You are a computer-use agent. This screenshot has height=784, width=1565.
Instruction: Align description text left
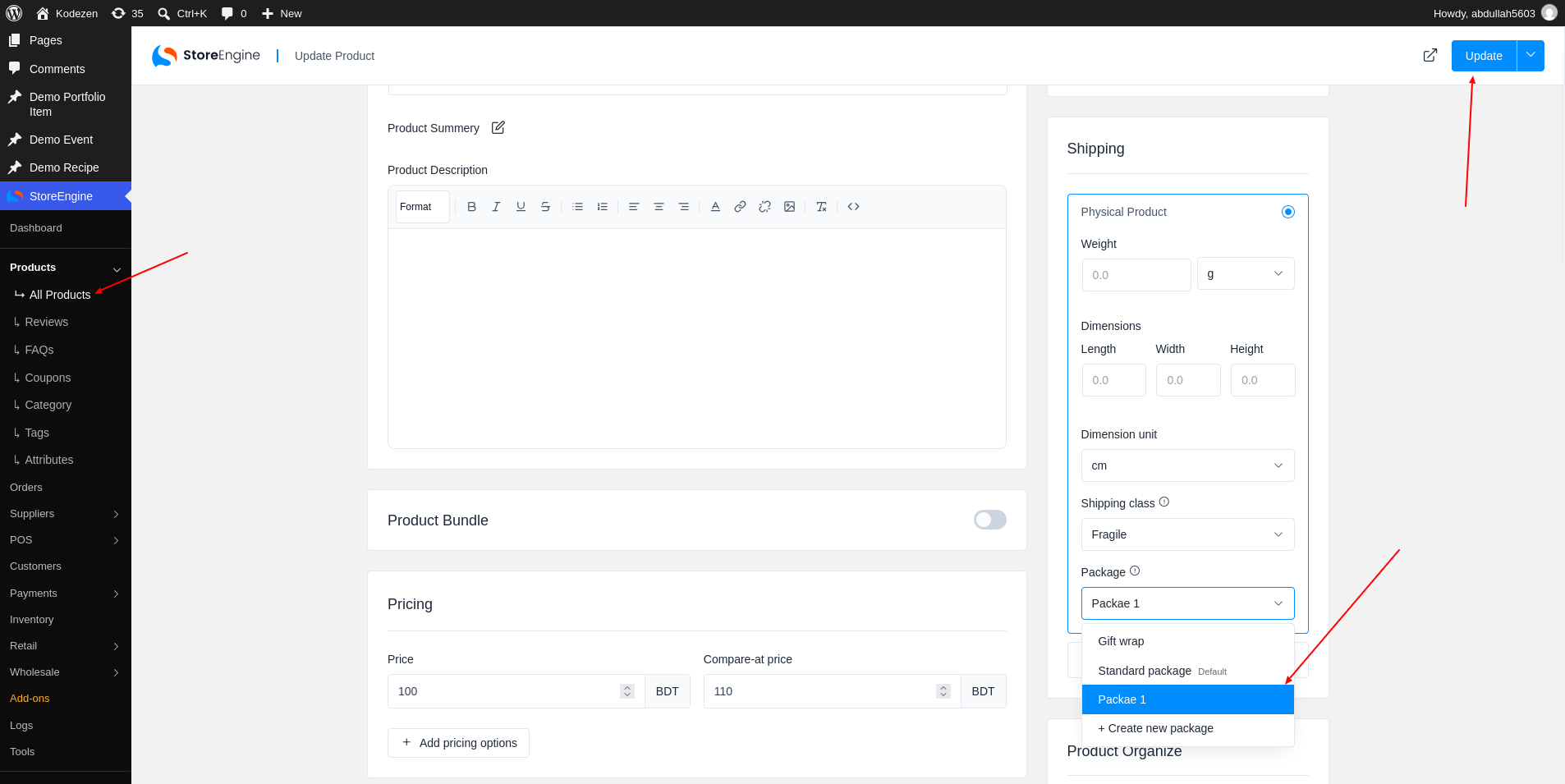click(634, 207)
